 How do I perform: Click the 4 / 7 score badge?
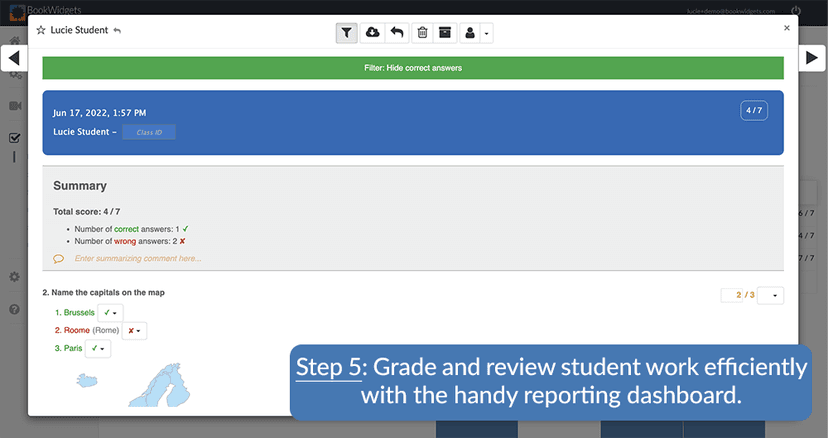(x=754, y=110)
